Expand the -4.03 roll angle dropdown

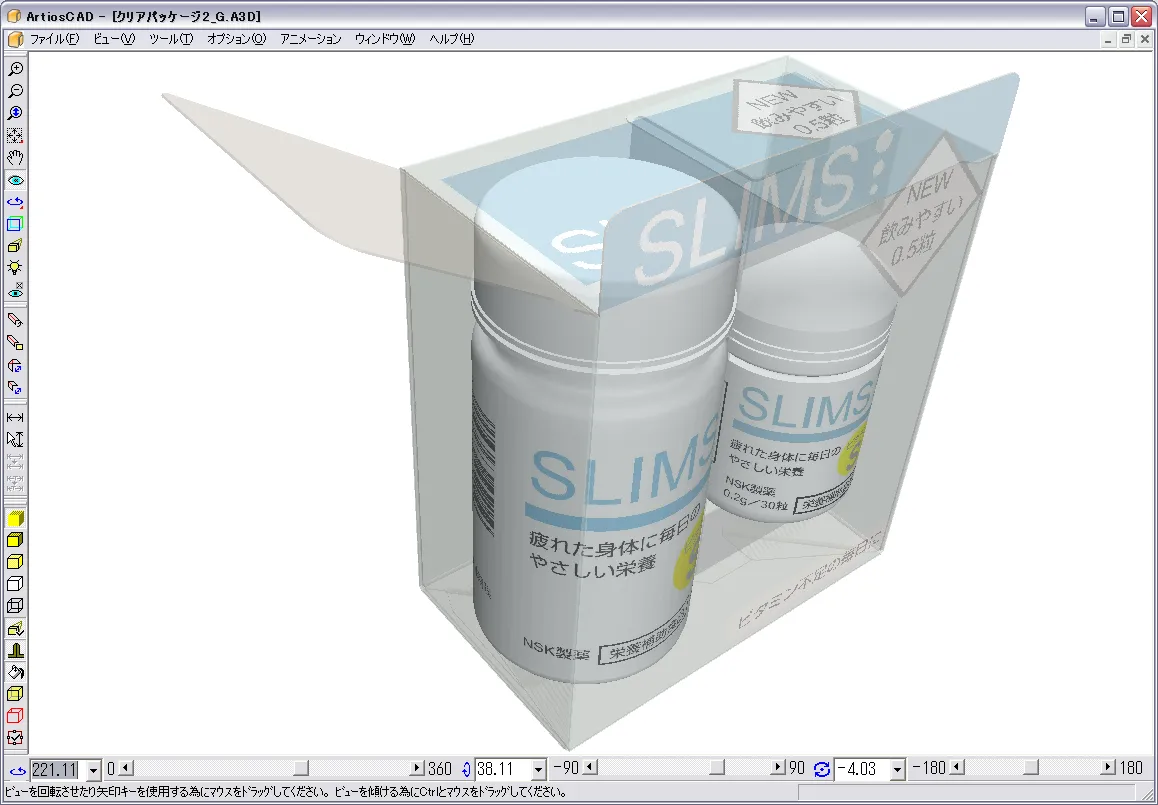[x=898, y=769]
